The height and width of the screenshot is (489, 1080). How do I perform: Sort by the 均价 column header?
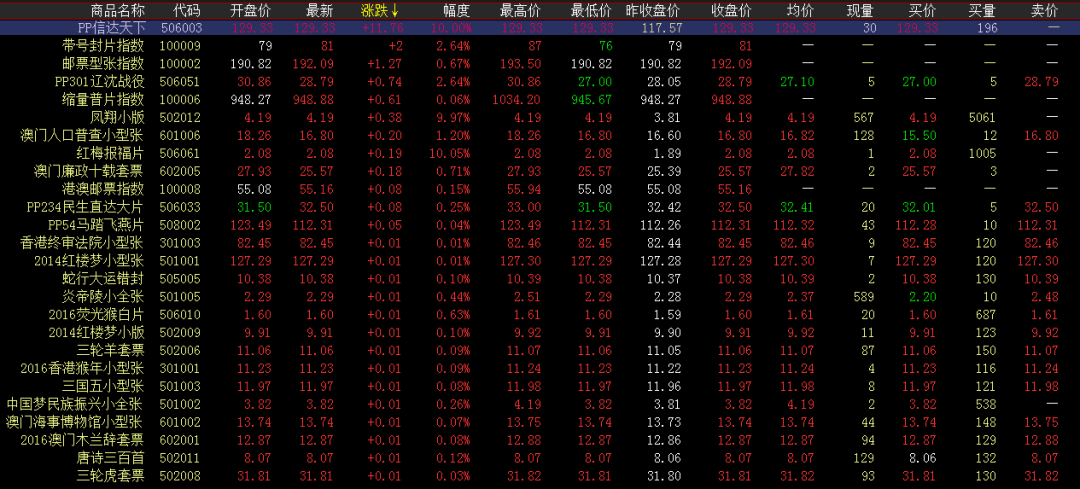pos(800,10)
